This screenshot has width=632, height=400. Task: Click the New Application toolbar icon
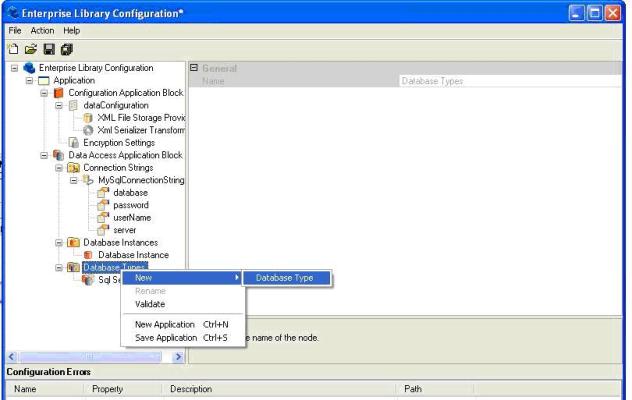click(13, 49)
